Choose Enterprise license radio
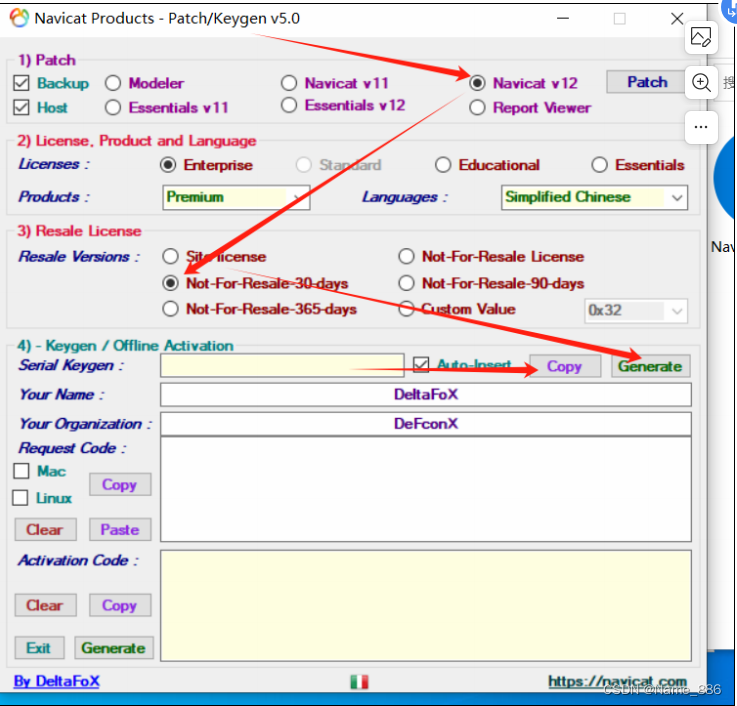Viewport: 737px width, 706px height. tap(168, 165)
